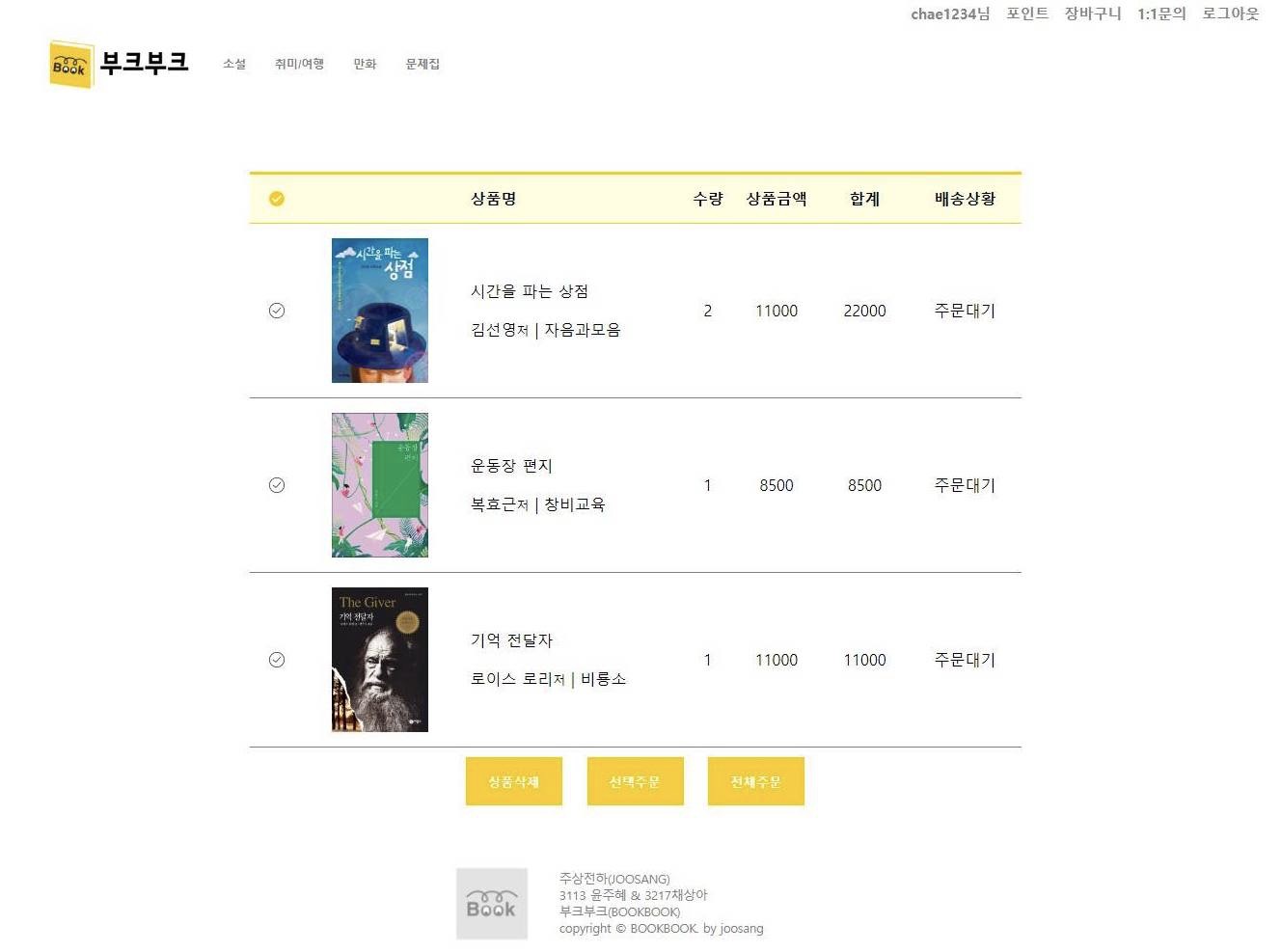
Task: Toggle checkbox for 시간을 파는 상점
Action: (x=277, y=311)
